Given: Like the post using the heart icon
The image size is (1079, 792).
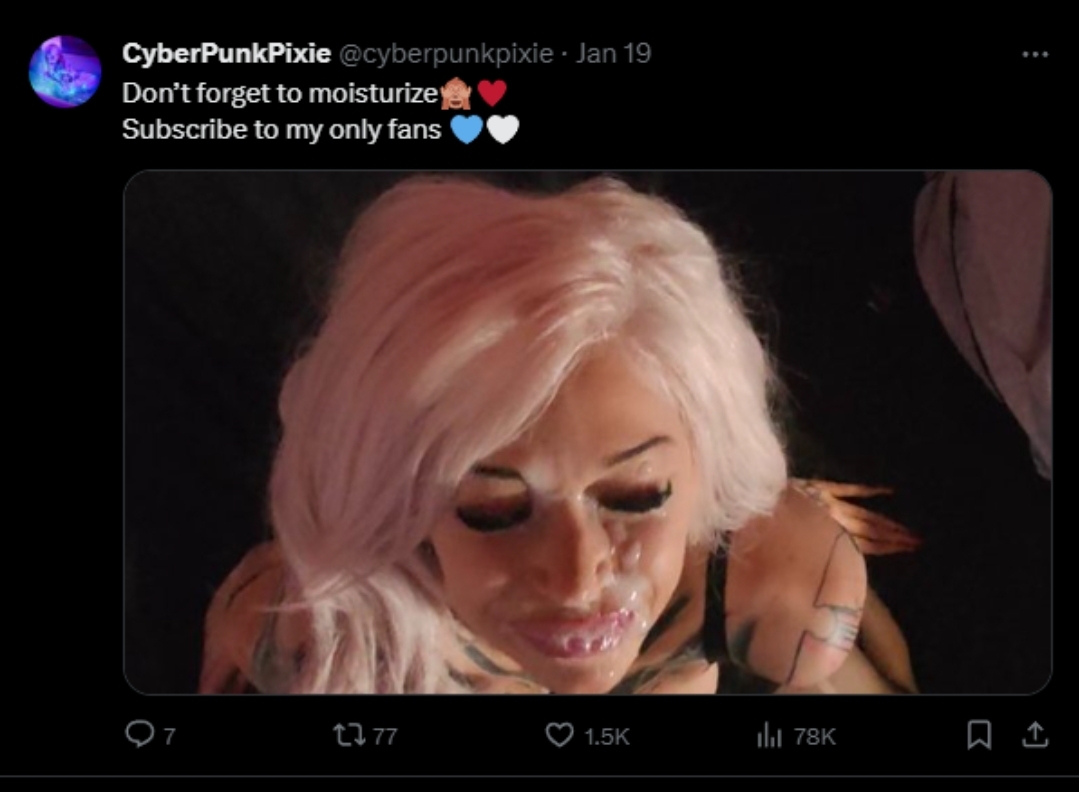Looking at the screenshot, I should 559,735.
